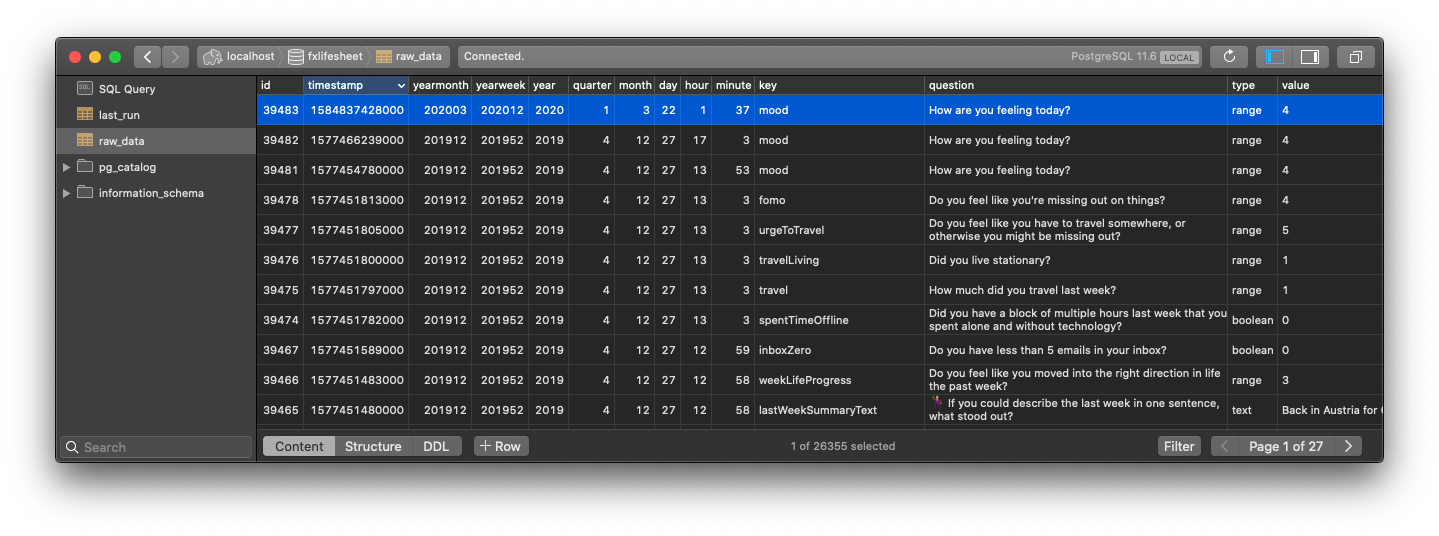Select fxlifesheet database in breadcrumb

[x=325, y=57]
